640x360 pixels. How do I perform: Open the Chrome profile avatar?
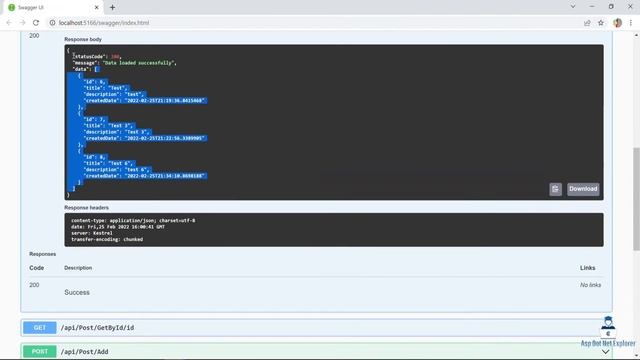pos(618,23)
